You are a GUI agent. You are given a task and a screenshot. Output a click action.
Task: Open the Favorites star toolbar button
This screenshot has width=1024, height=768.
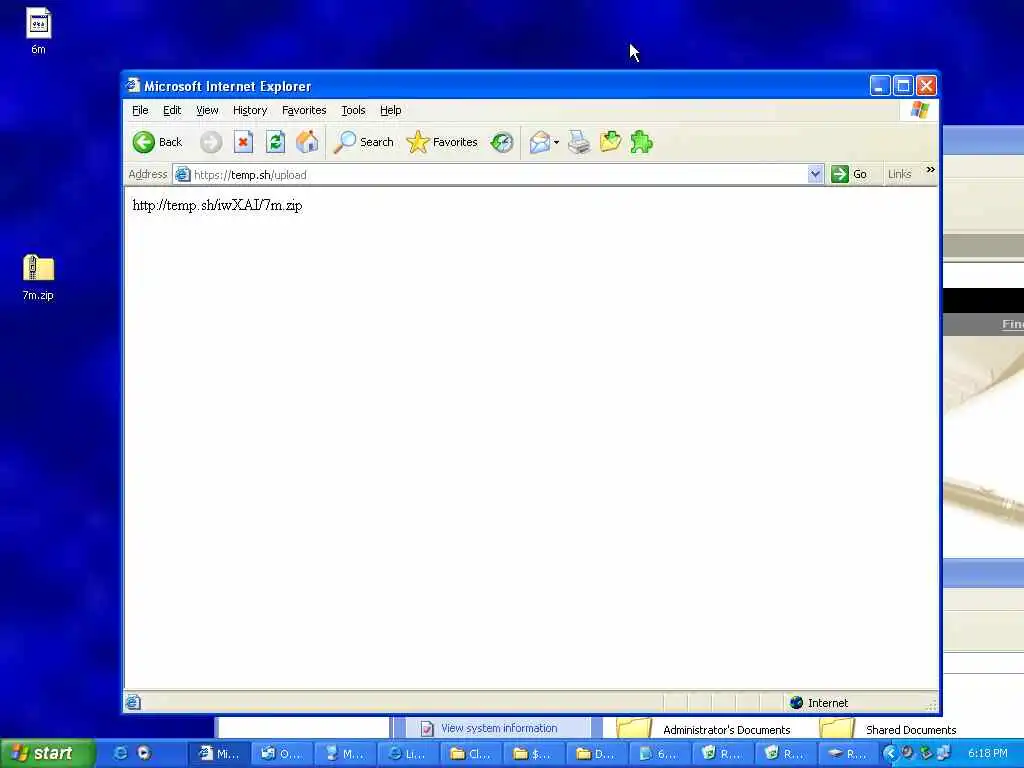click(x=442, y=142)
